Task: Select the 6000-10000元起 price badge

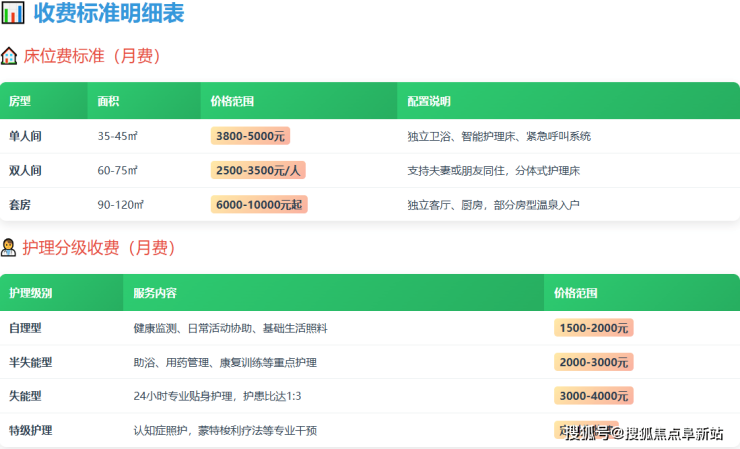Action: coord(259,204)
